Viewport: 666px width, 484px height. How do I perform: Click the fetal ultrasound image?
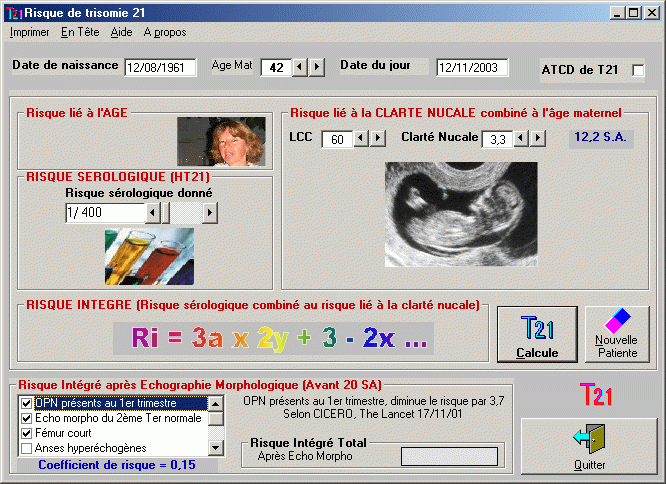(x=461, y=214)
